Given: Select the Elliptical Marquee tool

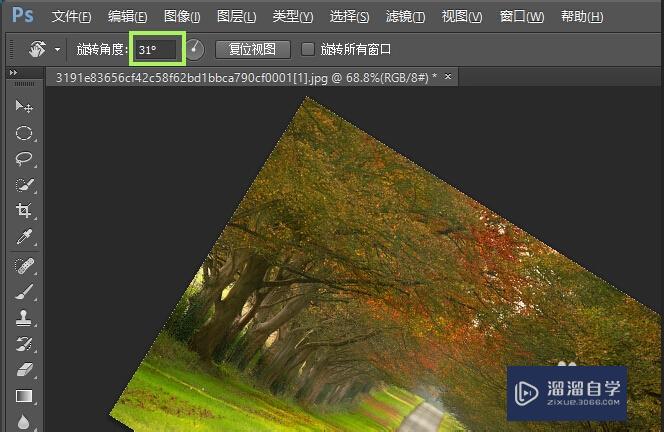Looking at the screenshot, I should click(24, 133).
